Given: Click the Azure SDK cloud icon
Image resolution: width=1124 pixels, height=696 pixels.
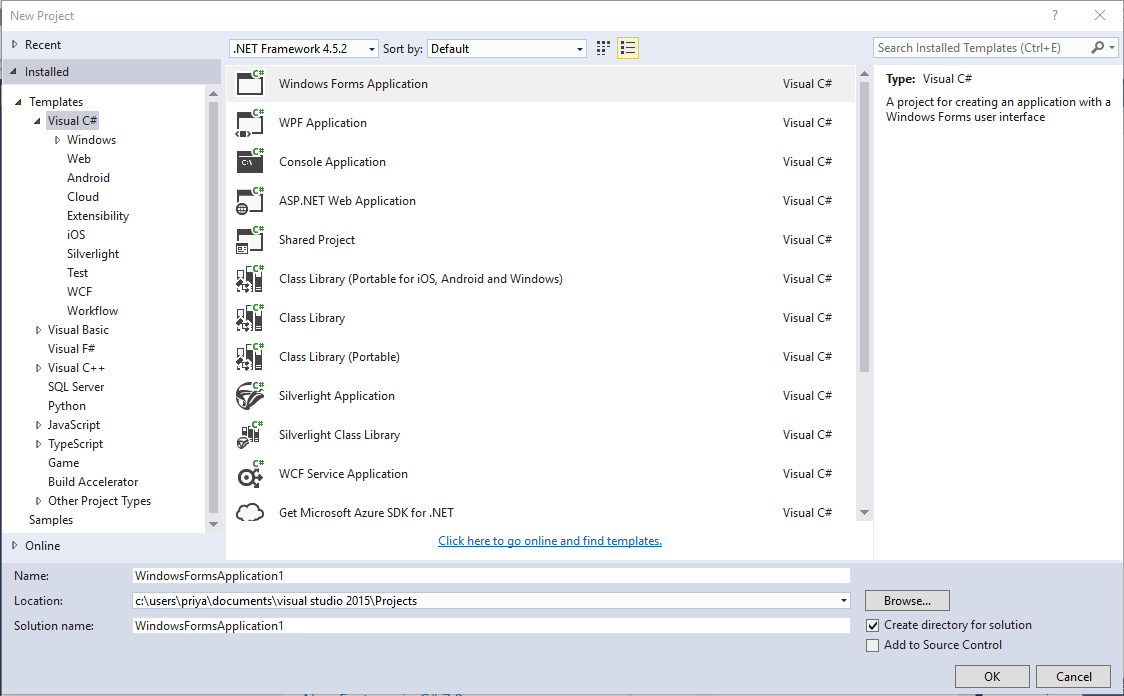Looking at the screenshot, I should tap(250, 513).
